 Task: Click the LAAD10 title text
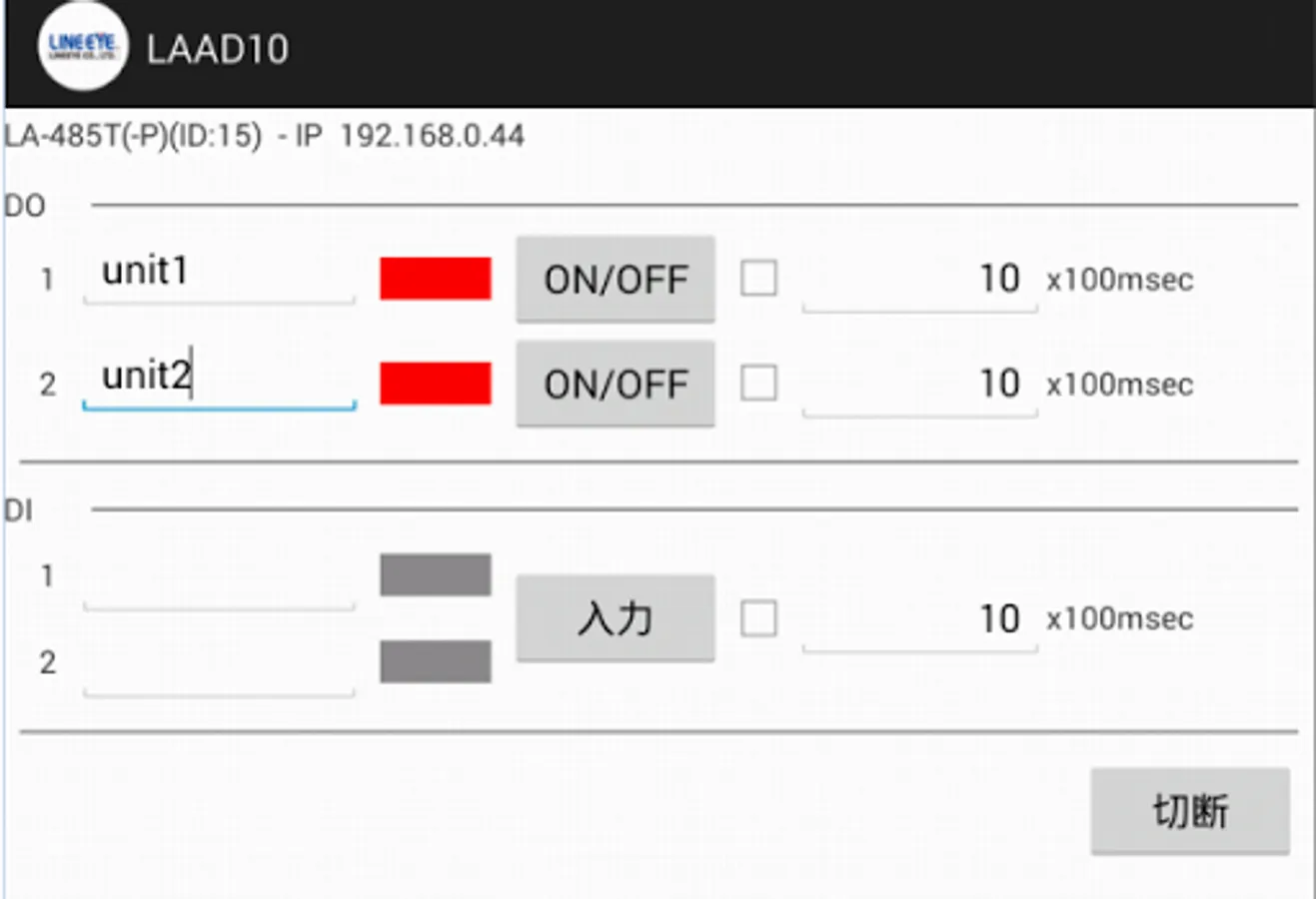(x=218, y=49)
